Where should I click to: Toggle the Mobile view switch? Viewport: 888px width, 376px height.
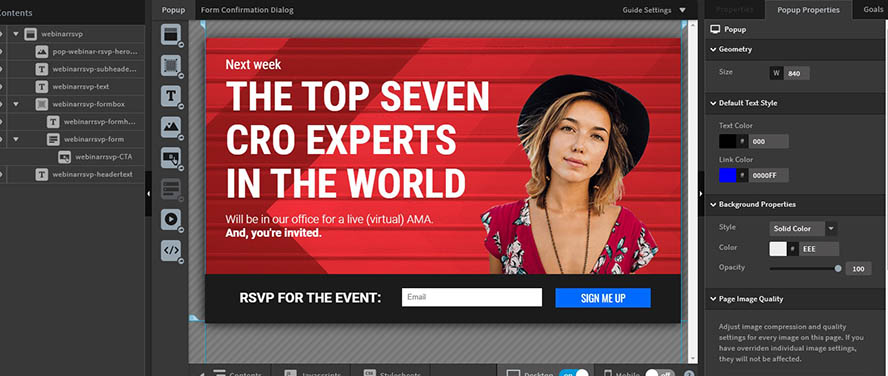[x=660, y=374]
